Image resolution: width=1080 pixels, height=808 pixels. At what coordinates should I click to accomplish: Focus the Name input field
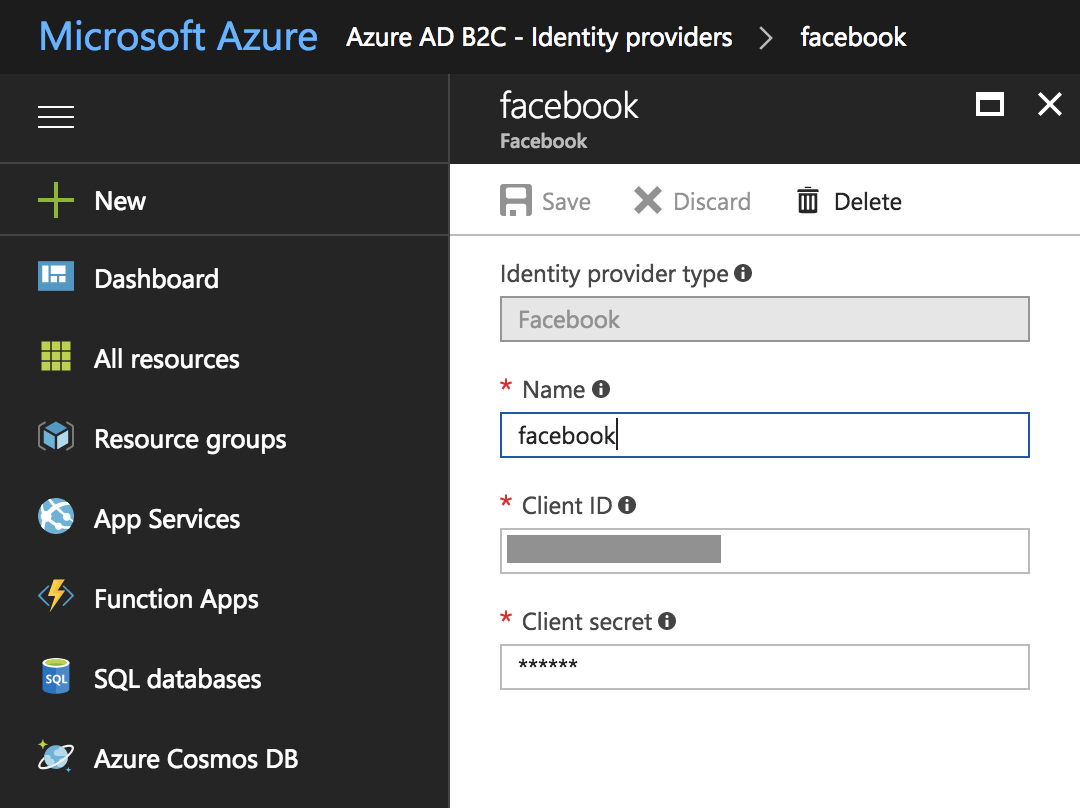765,435
